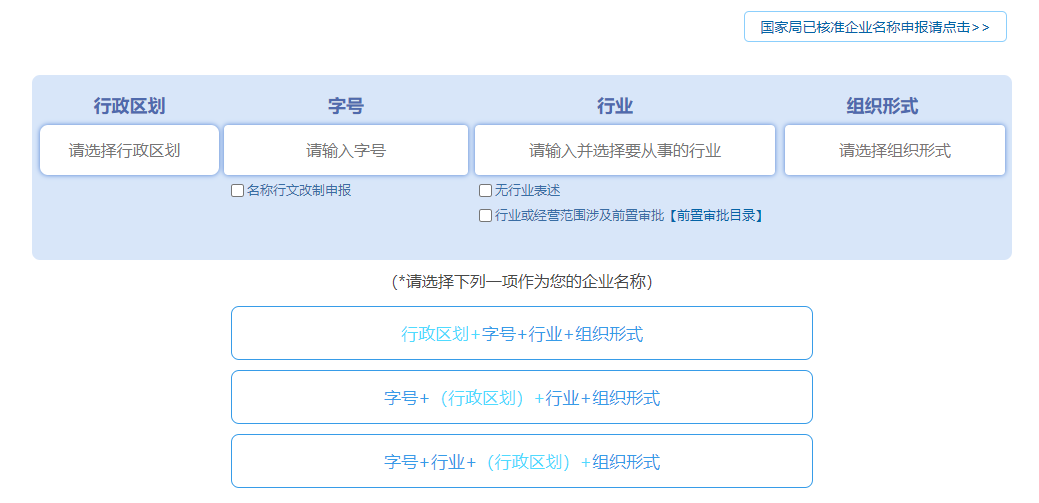Pick name format 字号+行业+(行政区划)+组织形式
The width and height of the screenshot is (1039, 503).
coord(522,462)
